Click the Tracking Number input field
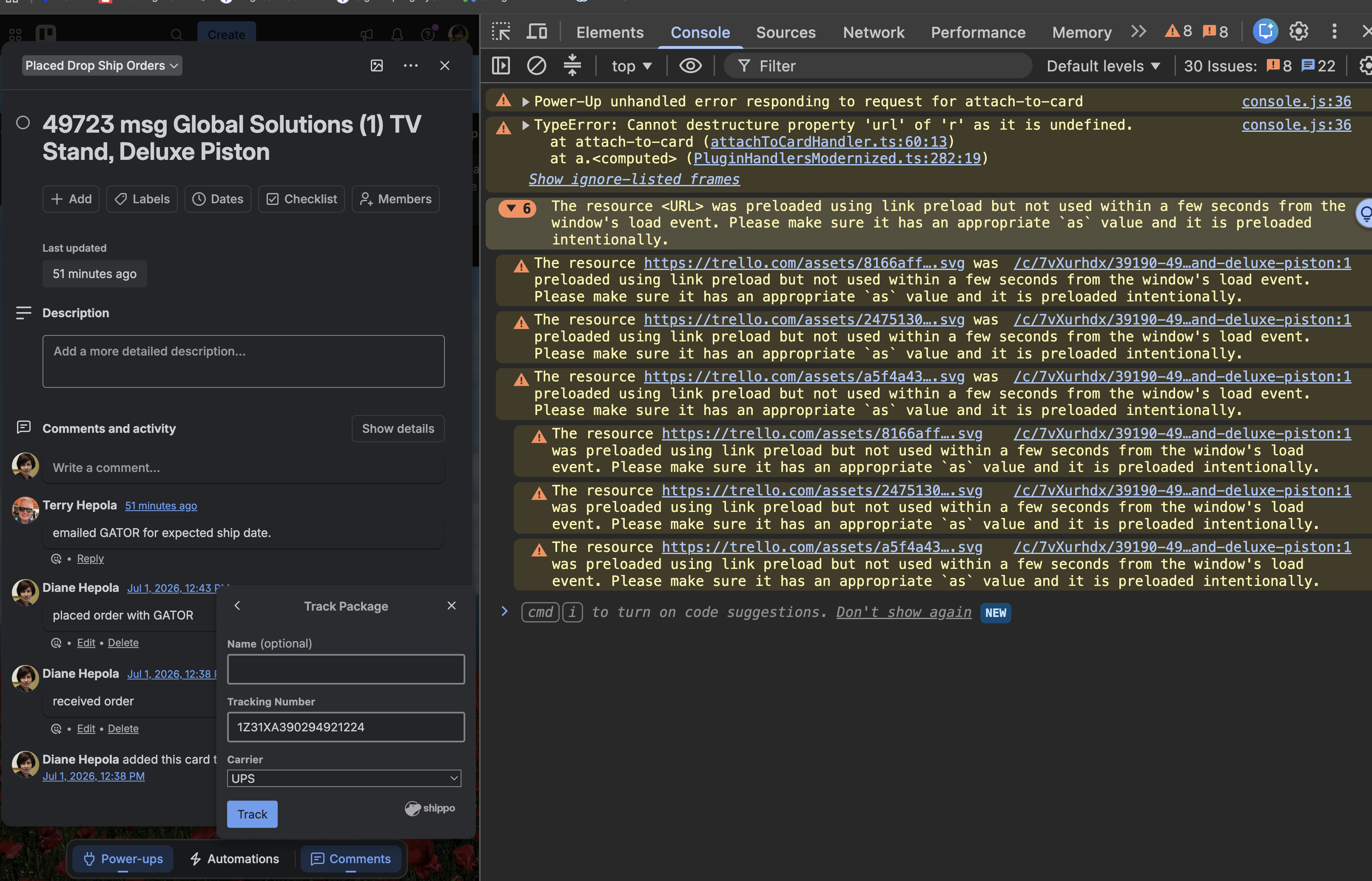Image resolution: width=1372 pixels, height=881 pixels. click(x=346, y=727)
